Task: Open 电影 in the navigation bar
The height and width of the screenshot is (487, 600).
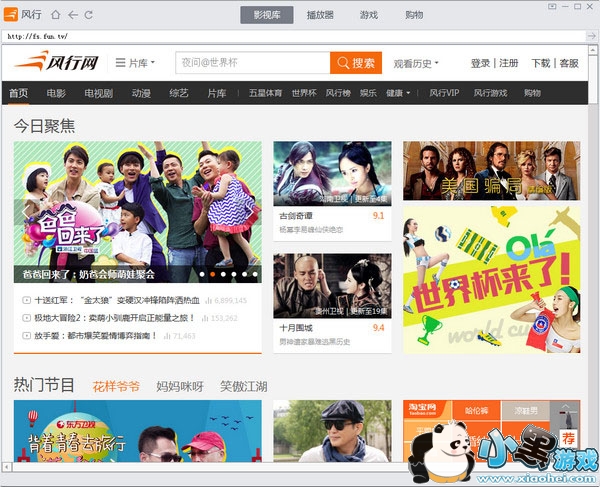Action: [56, 93]
